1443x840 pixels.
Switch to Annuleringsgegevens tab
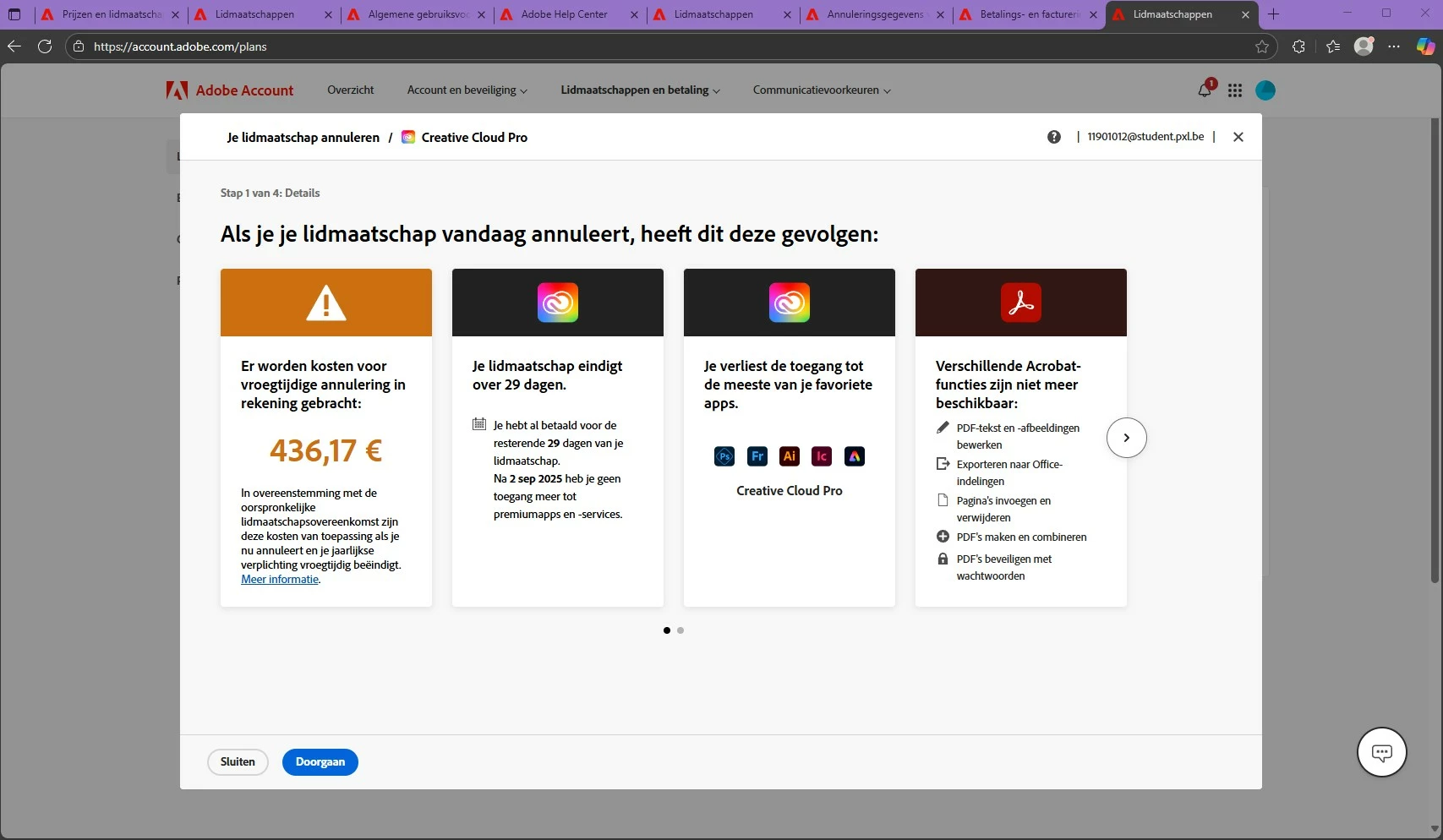(x=877, y=14)
